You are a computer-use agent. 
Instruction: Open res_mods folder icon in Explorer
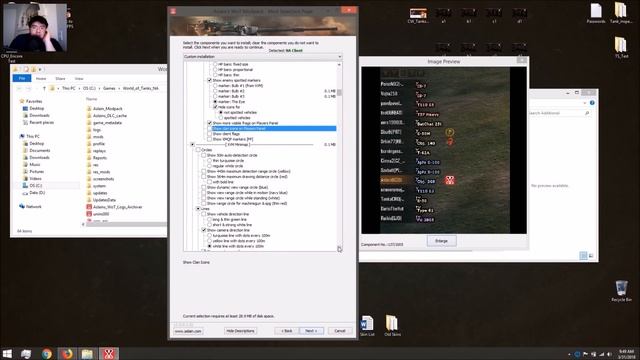pos(89,172)
